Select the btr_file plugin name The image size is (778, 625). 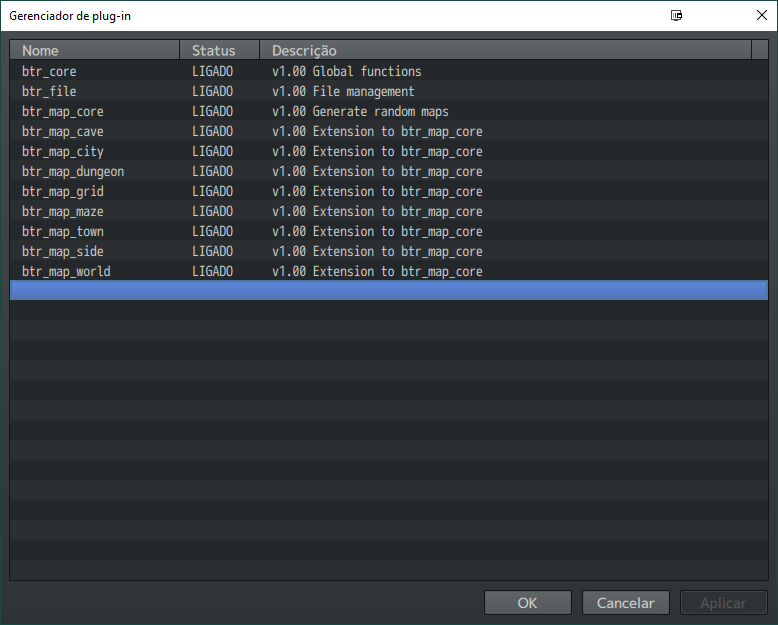click(x=49, y=91)
